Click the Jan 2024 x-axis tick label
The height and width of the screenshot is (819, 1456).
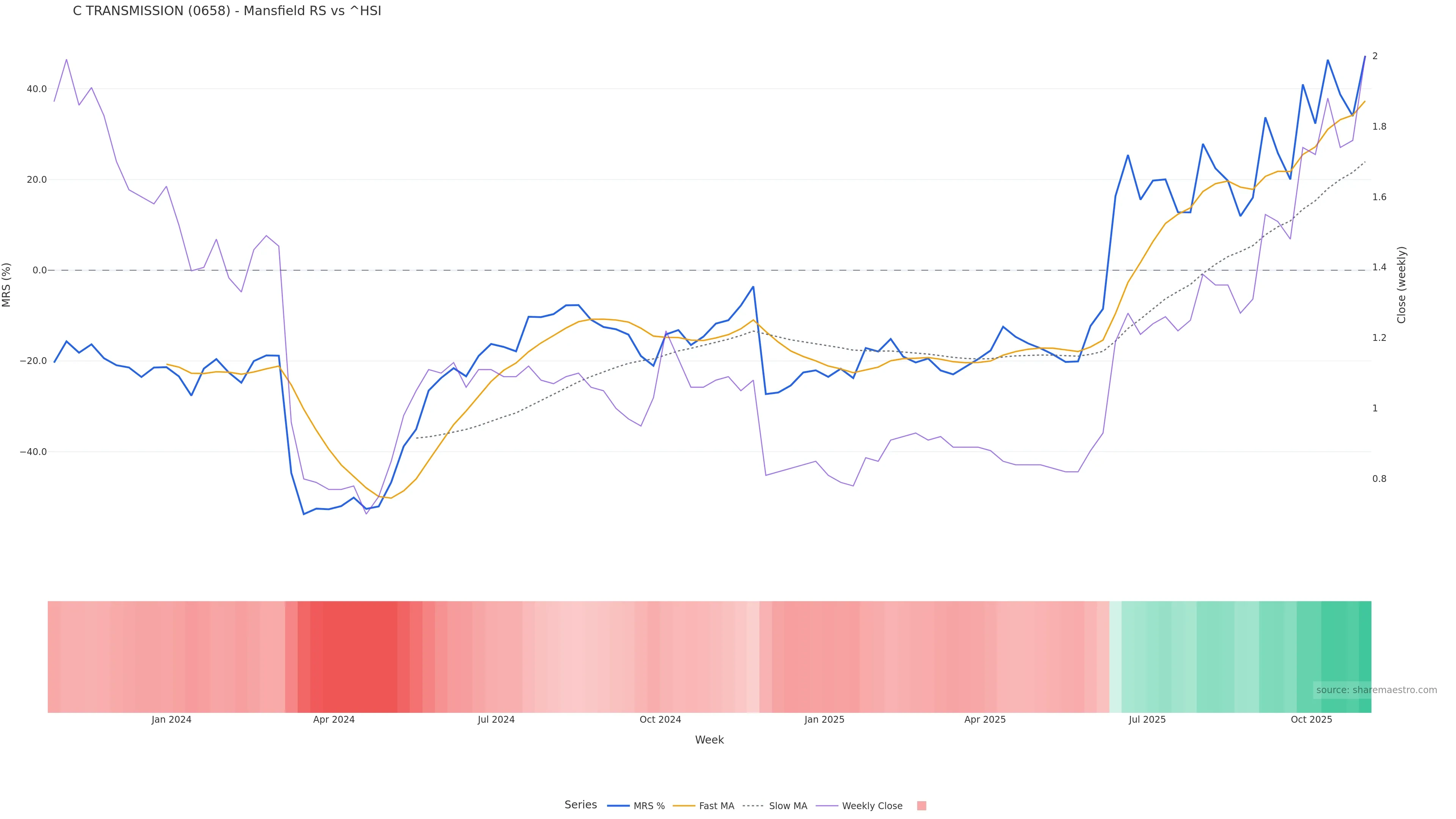[x=171, y=720]
